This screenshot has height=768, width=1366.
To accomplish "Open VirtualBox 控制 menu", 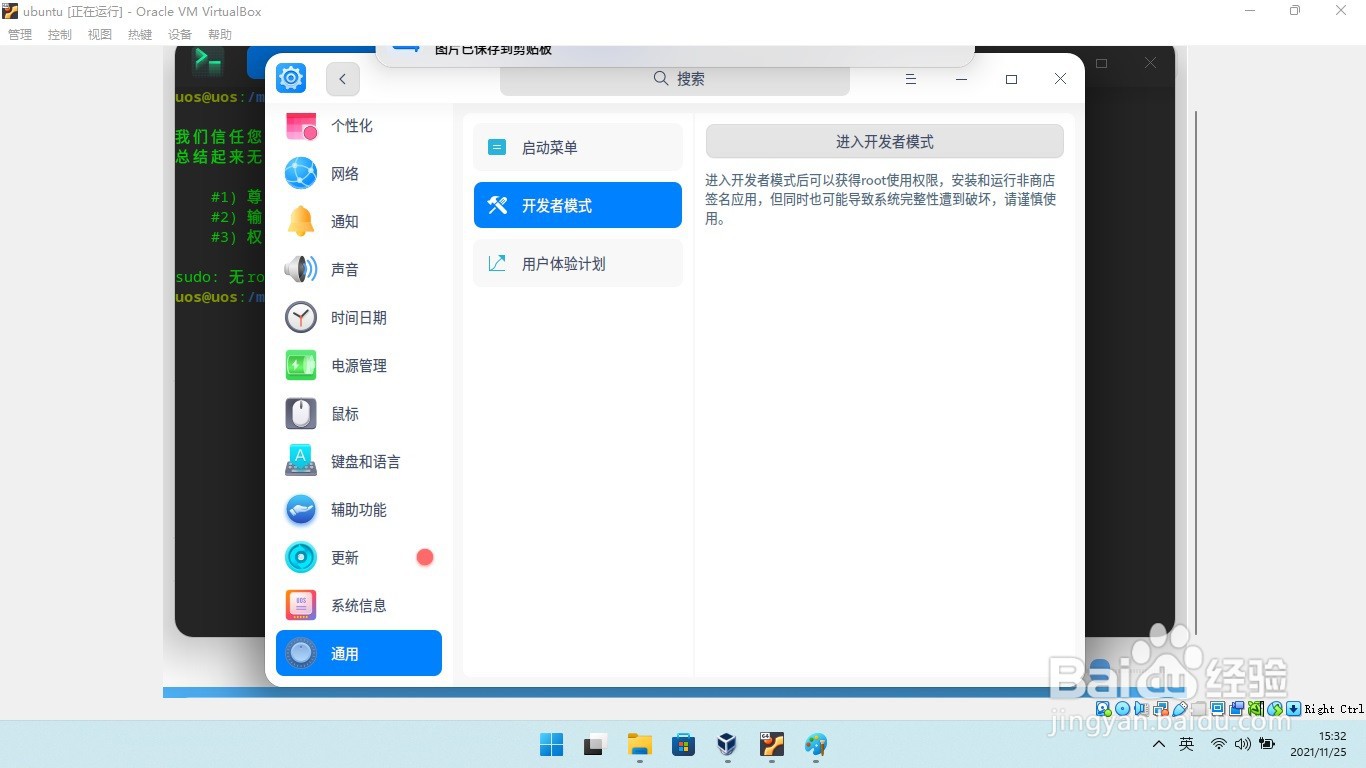I will (60, 34).
